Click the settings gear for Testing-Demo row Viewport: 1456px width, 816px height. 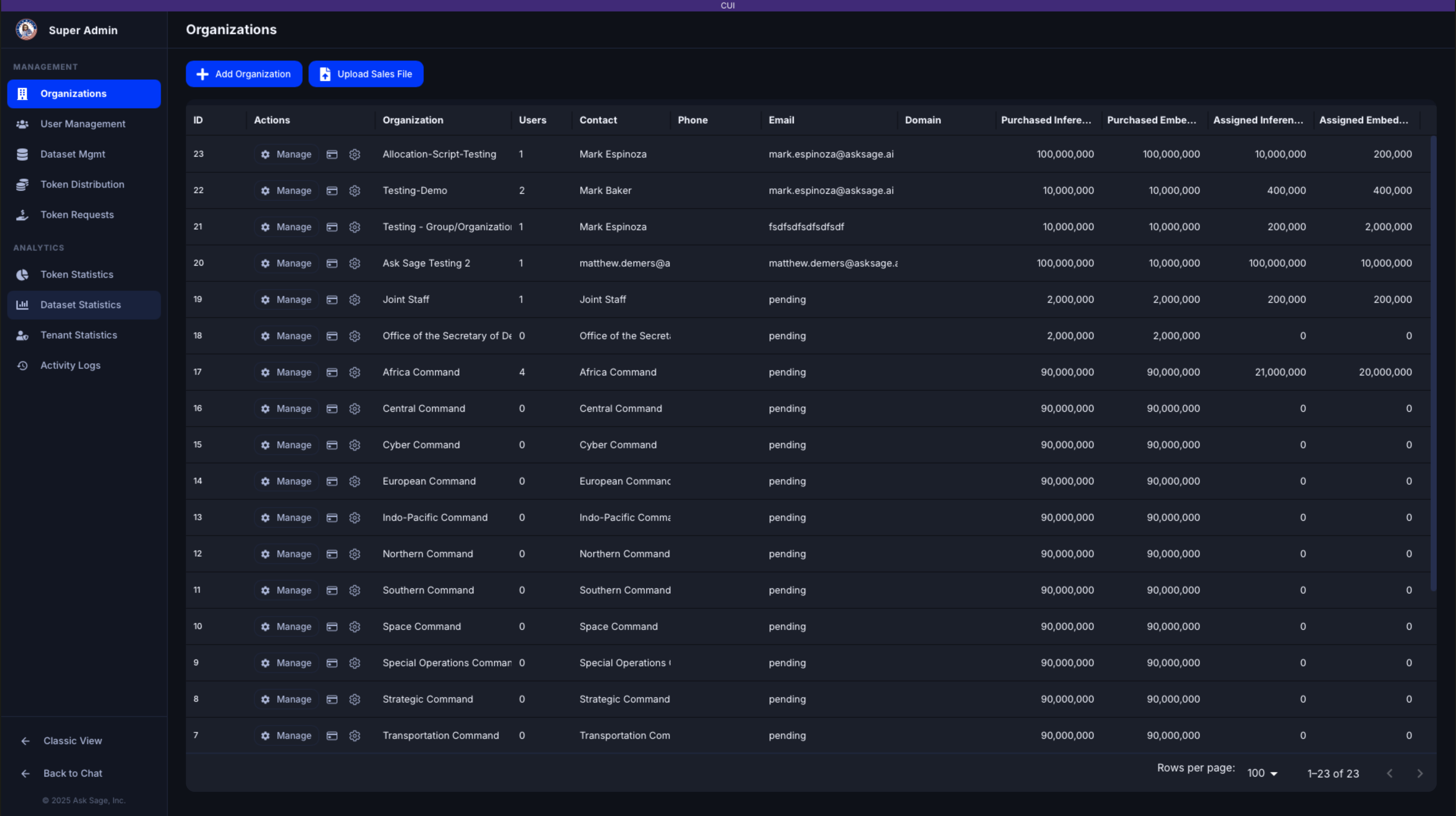354,190
